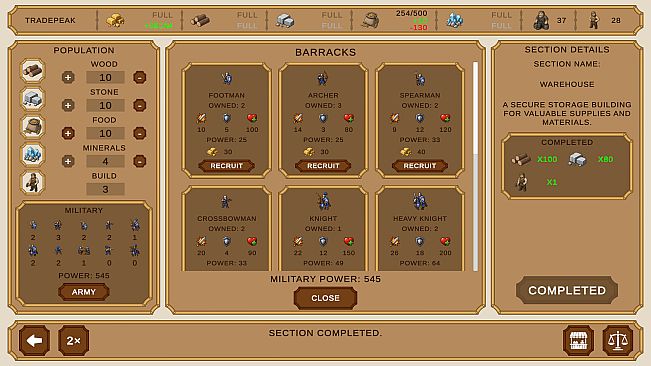The height and width of the screenshot is (366, 651).
Task: Select the wood logs population icon
Action: (32, 71)
